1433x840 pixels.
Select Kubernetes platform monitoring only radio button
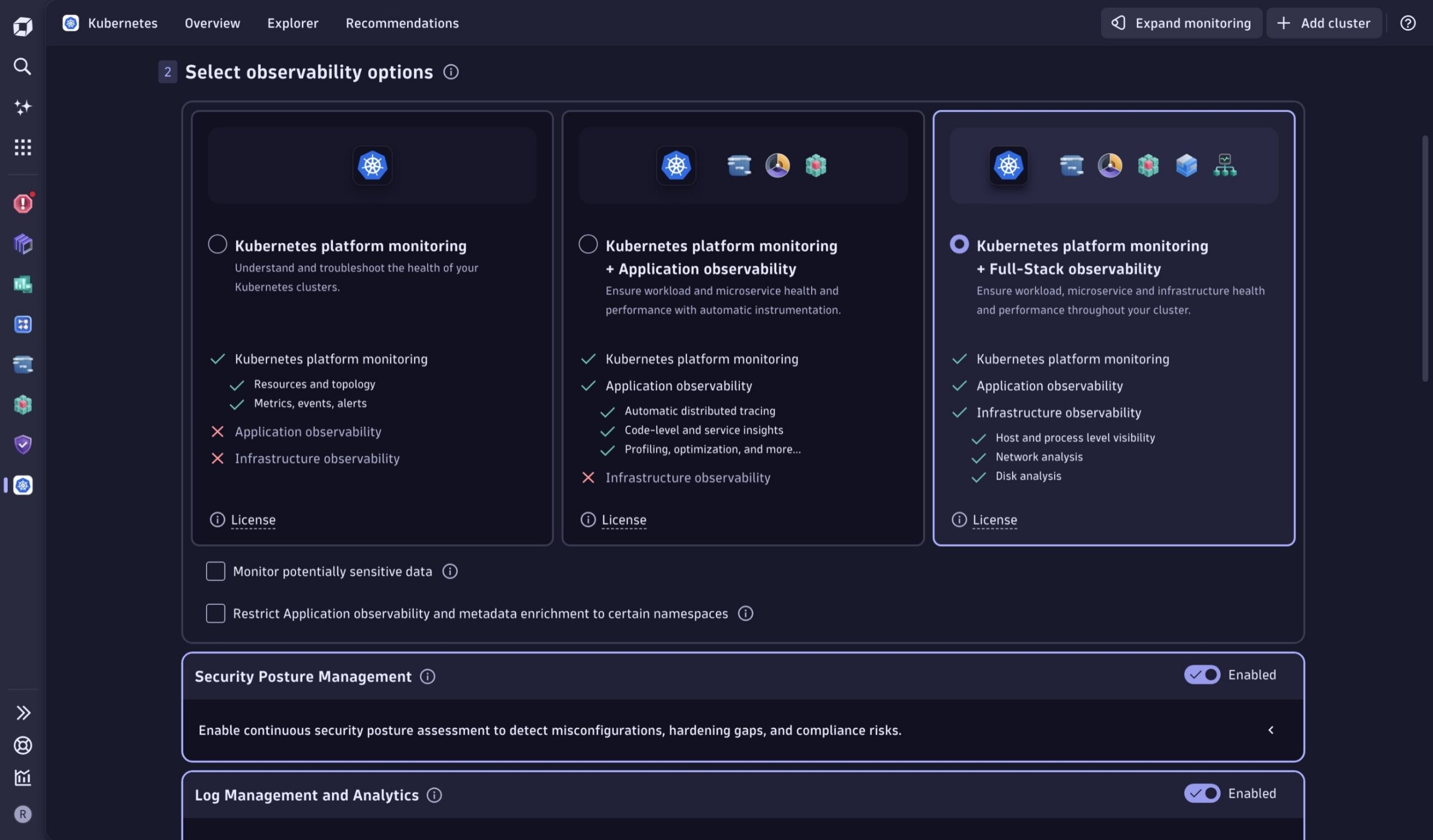pyautogui.click(x=217, y=245)
